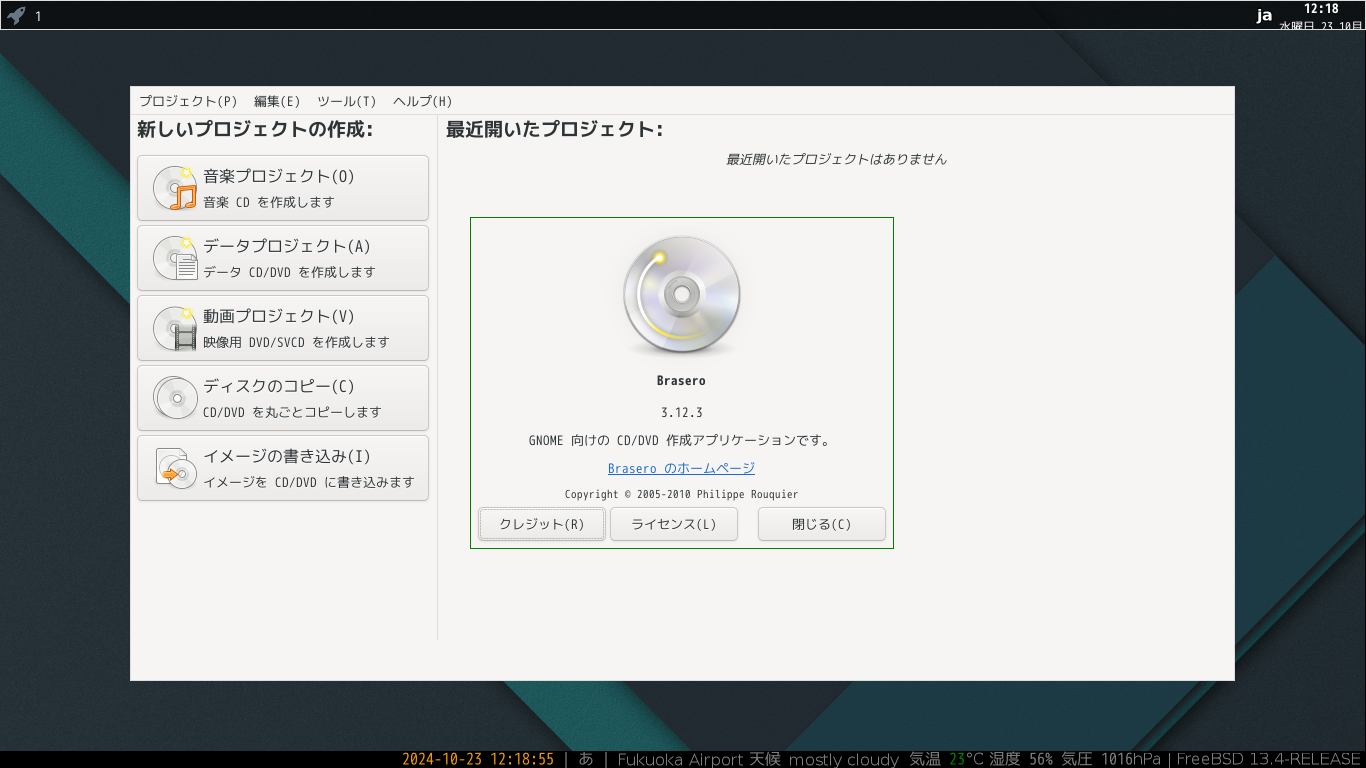
Task: Click the "Copyright © 2005-2010 Philippe Rouquier" text
Action: coord(682,494)
